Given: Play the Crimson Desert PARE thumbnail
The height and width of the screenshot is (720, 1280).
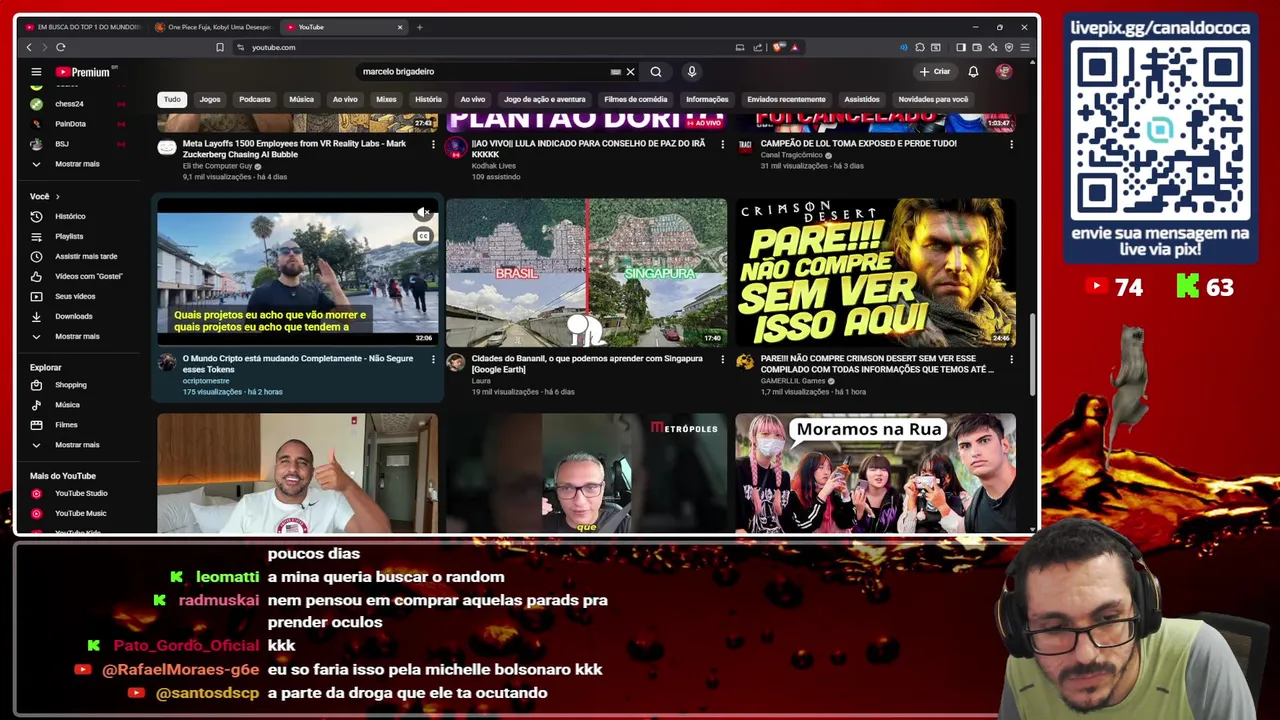Looking at the screenshot, I should click(x=876, y=272).
